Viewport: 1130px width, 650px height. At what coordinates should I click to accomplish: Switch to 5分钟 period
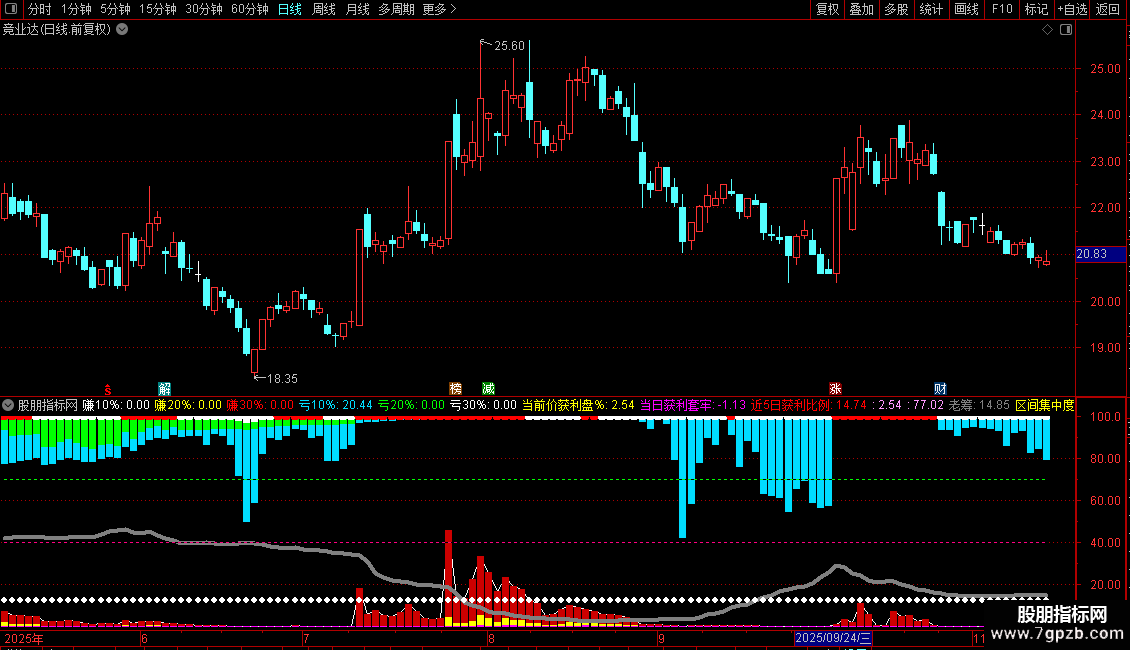pos(115,9)
